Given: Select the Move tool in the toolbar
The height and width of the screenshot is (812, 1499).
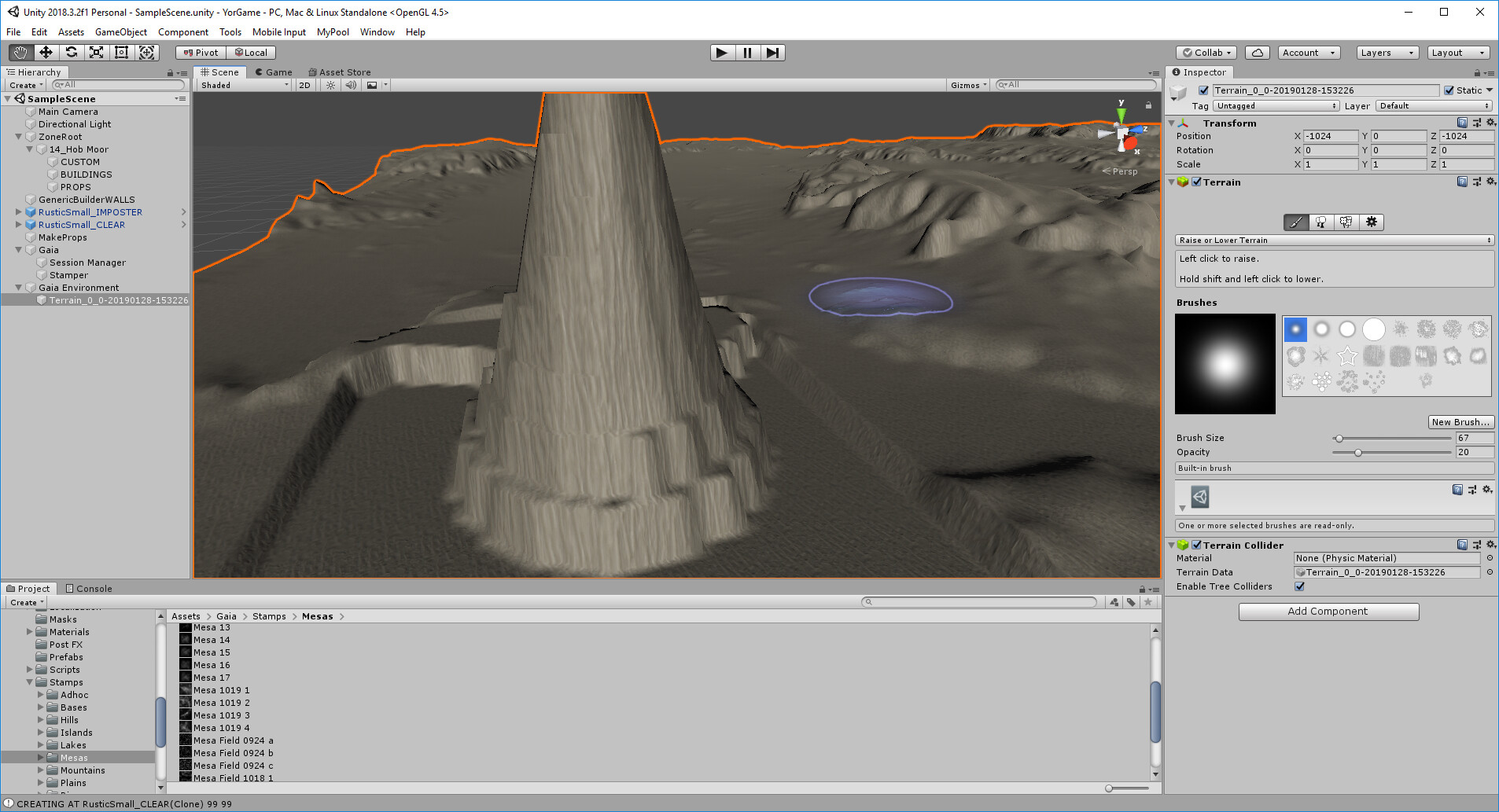Looking at the screenshot, I should (x=46, y=53).
